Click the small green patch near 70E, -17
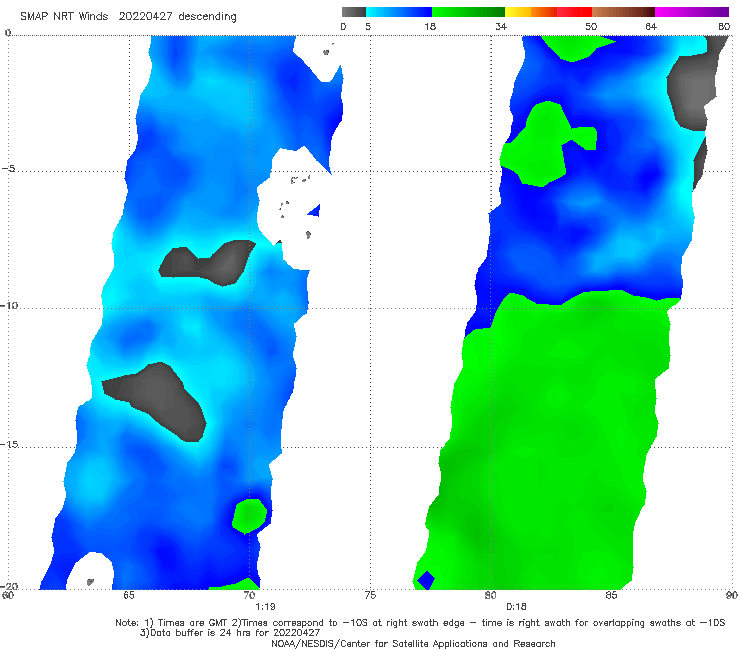 pyautogui.click(x=250, y=515)
